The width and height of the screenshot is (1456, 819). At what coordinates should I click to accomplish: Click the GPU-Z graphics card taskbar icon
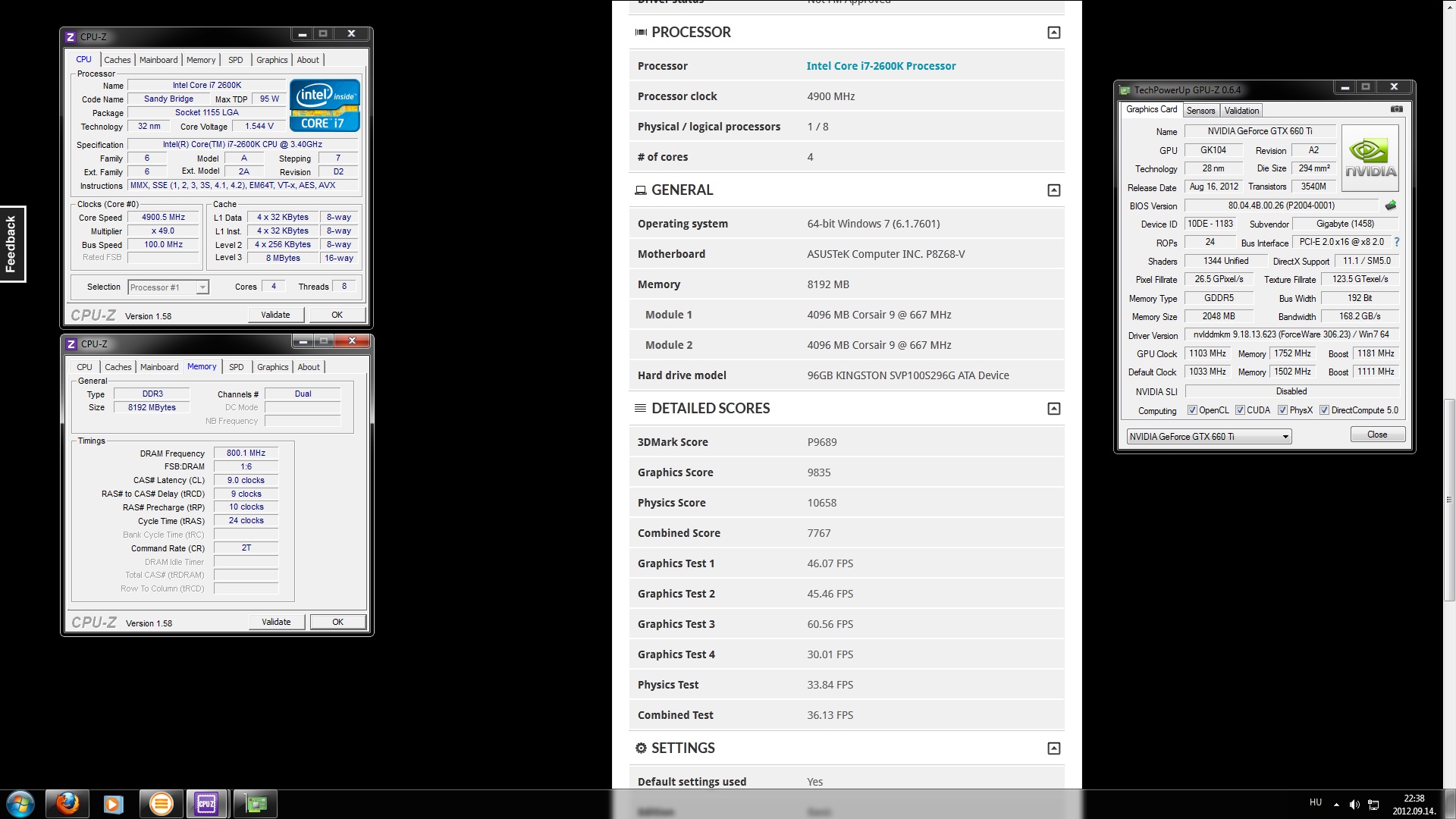pos(256,803)
